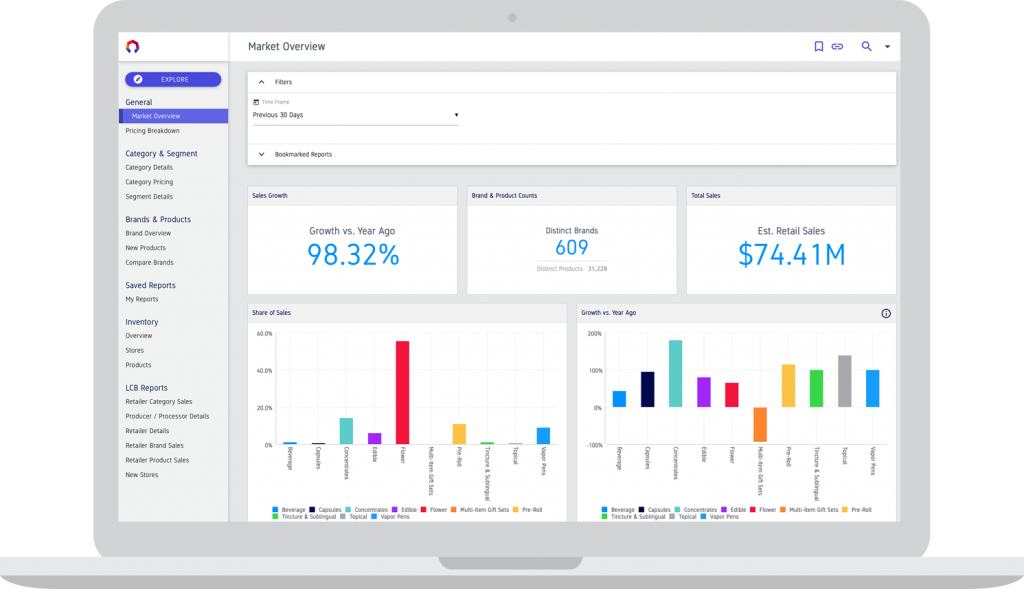Click the red Flower bar in Share of Sales
1024x589 pixels.
(402, 392)
